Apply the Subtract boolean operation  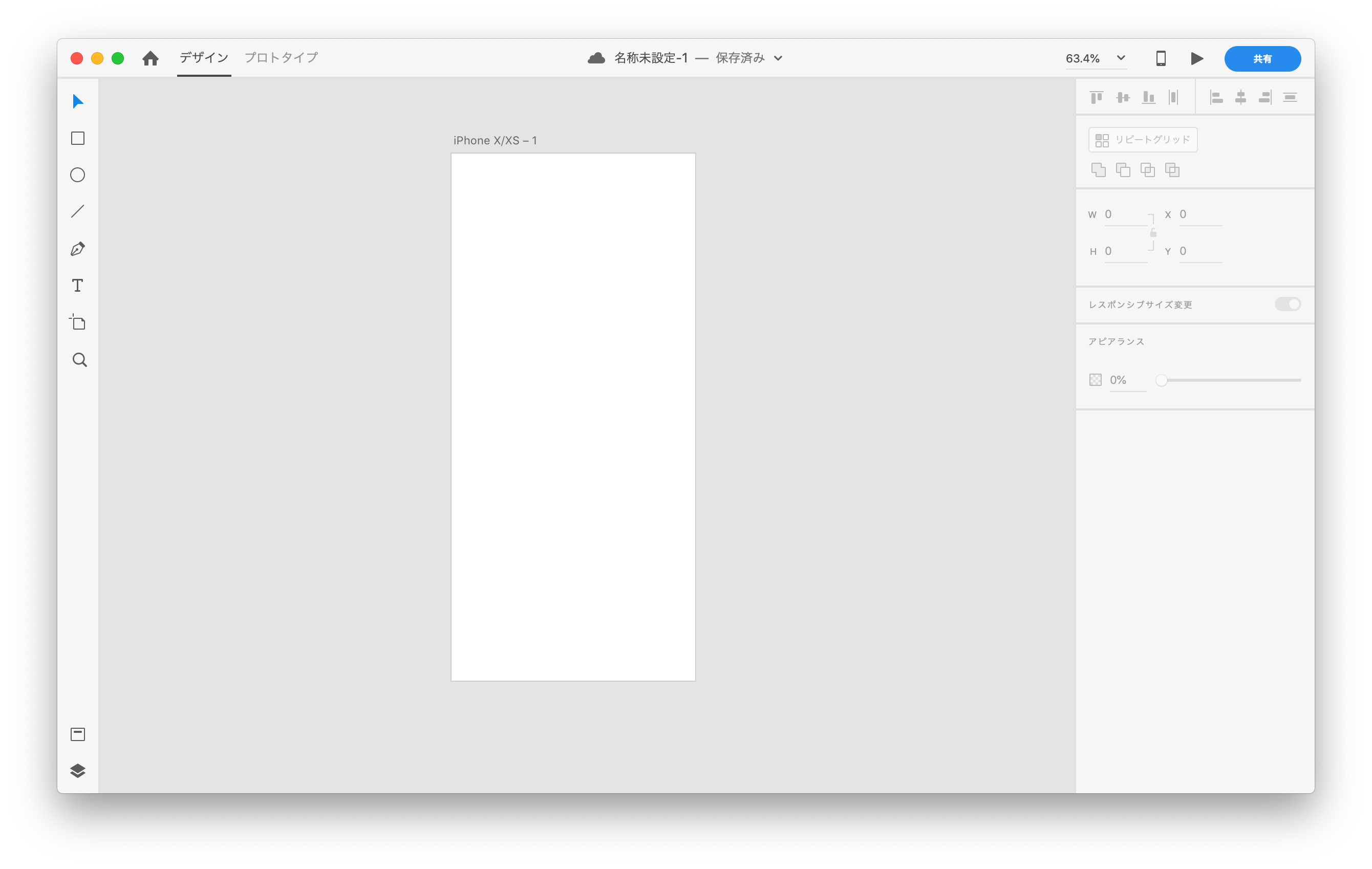(x=1123, y=170)
